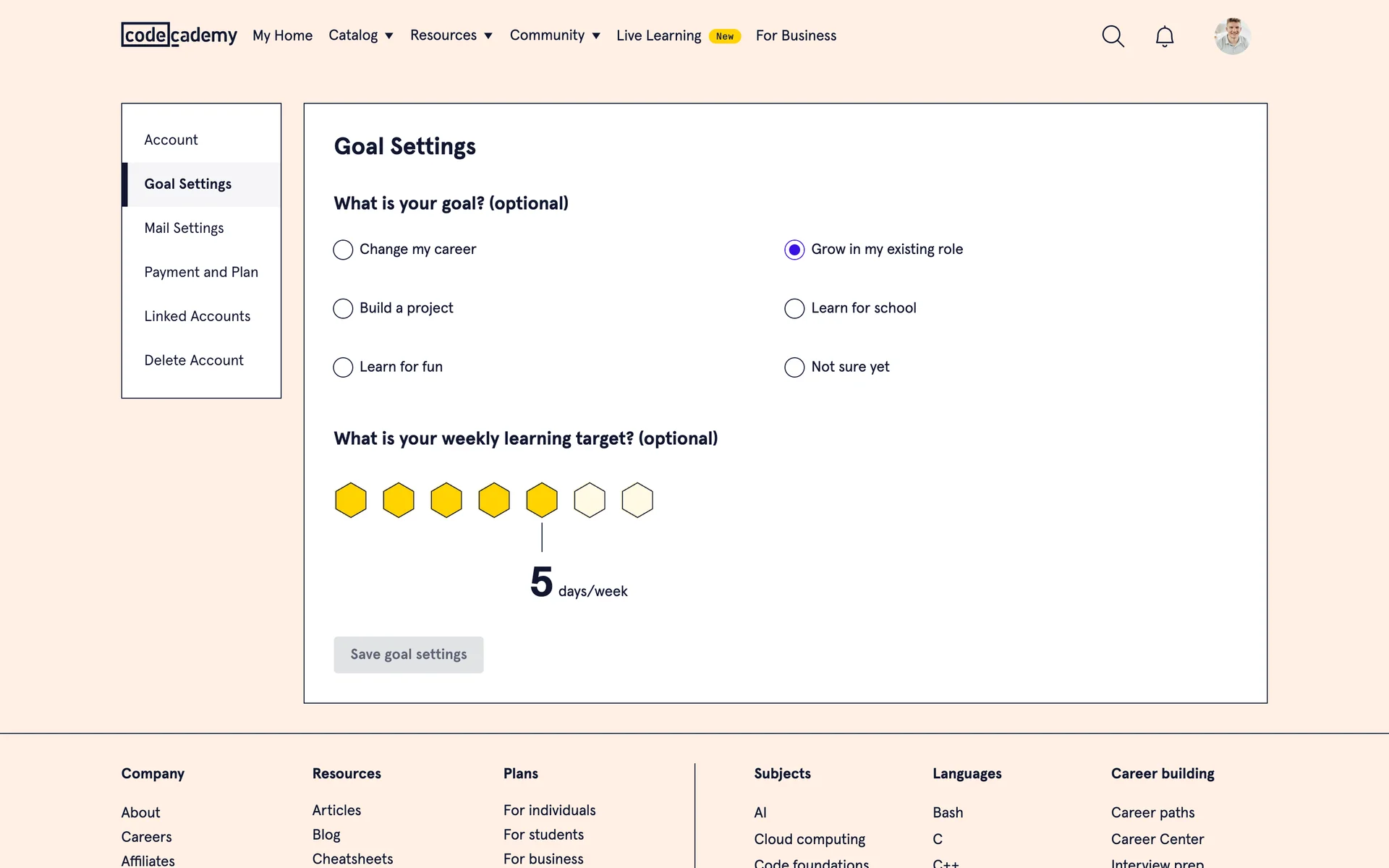Select the fifth hexagon at five days
Image resolution: width=1389 pixels, height=868 pixels.
[542, 500]
